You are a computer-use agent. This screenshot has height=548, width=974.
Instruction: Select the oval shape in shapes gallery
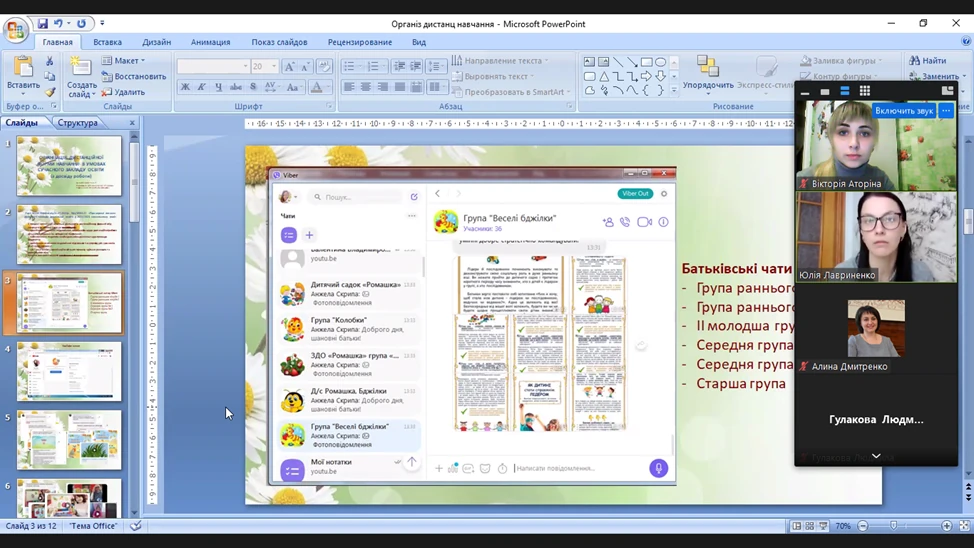click(661, 62)
